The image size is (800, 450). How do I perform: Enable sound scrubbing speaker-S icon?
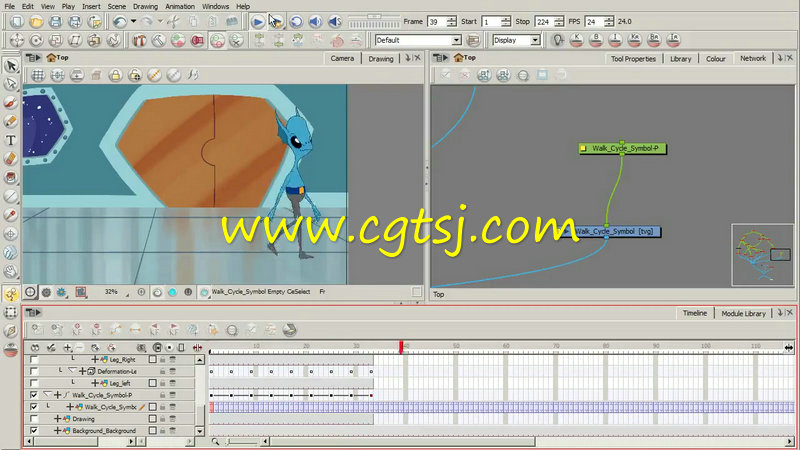335,21
